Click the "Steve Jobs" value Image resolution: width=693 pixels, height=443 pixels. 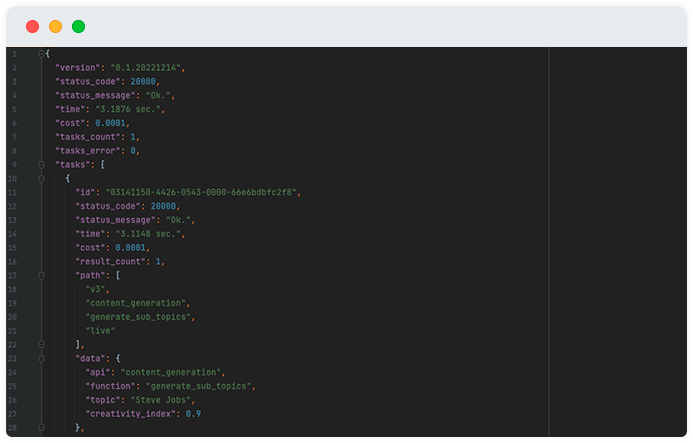pyautogui.click(x=161, y=400)
